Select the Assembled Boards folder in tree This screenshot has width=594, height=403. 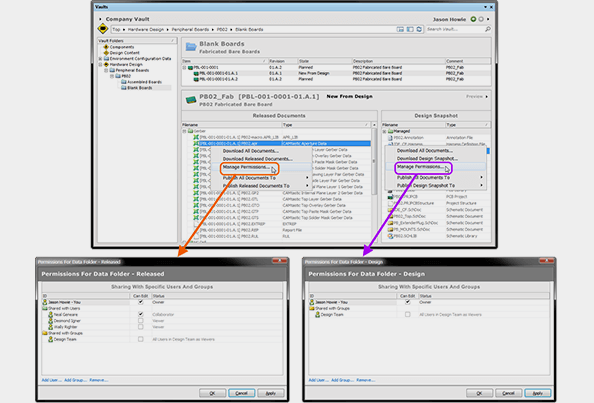pyautogui.click(x=144, y=82)
